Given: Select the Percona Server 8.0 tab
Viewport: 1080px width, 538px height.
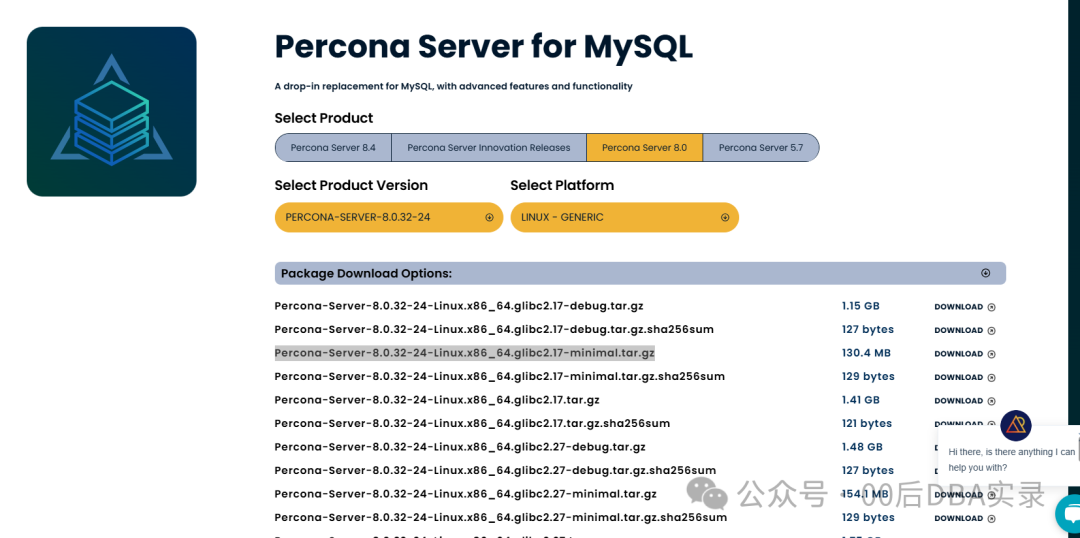Looking at the screenshot, I should pos(644,148).
